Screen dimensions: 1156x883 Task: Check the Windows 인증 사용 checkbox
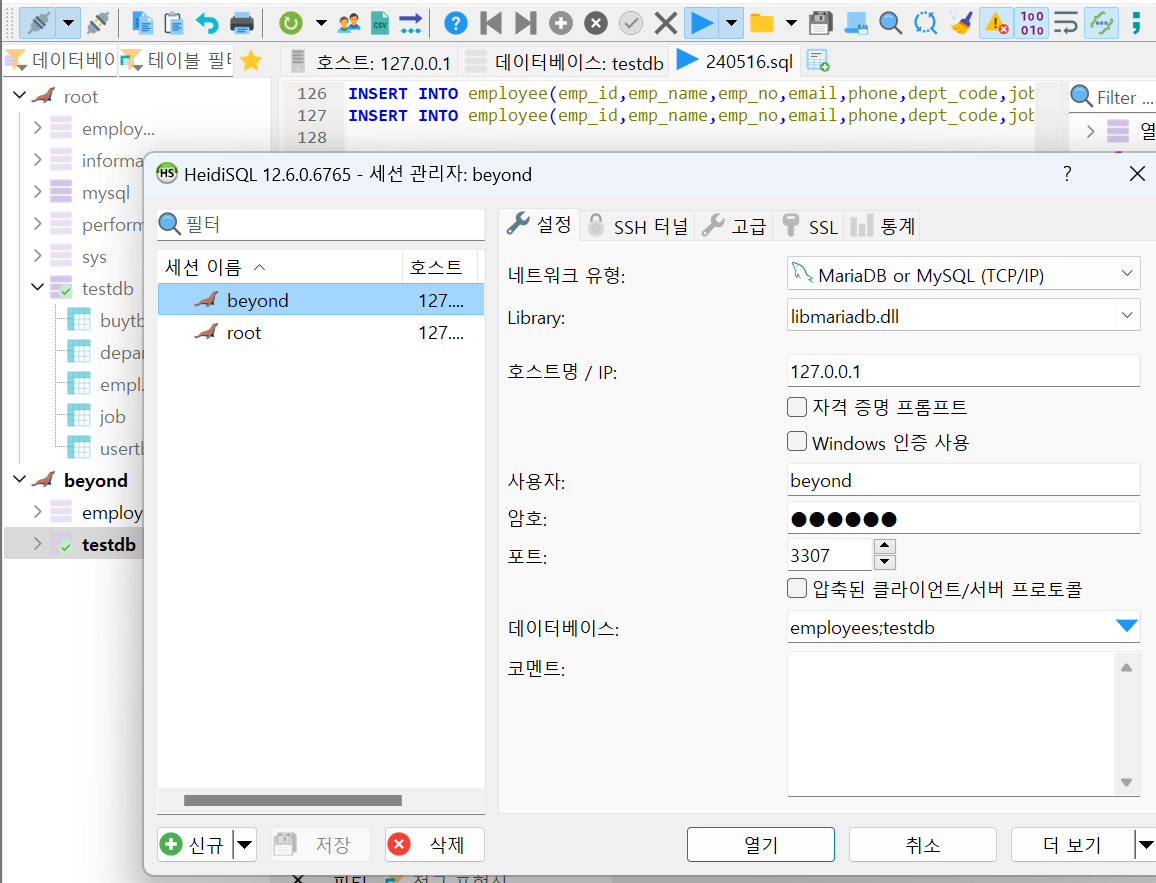[x=797, y=442]
